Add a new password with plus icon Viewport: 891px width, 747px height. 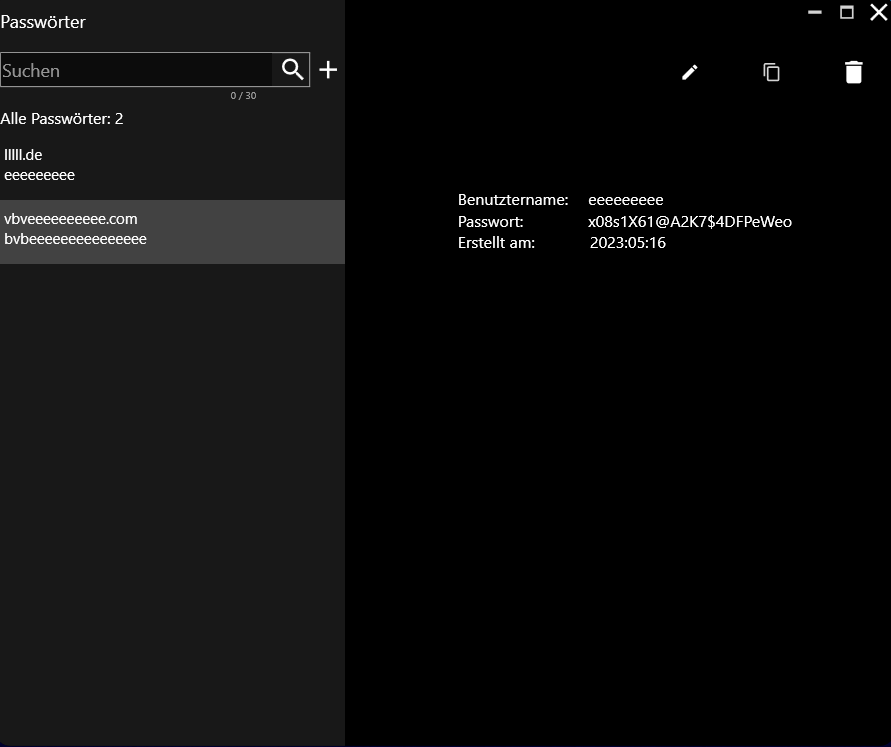328,69
